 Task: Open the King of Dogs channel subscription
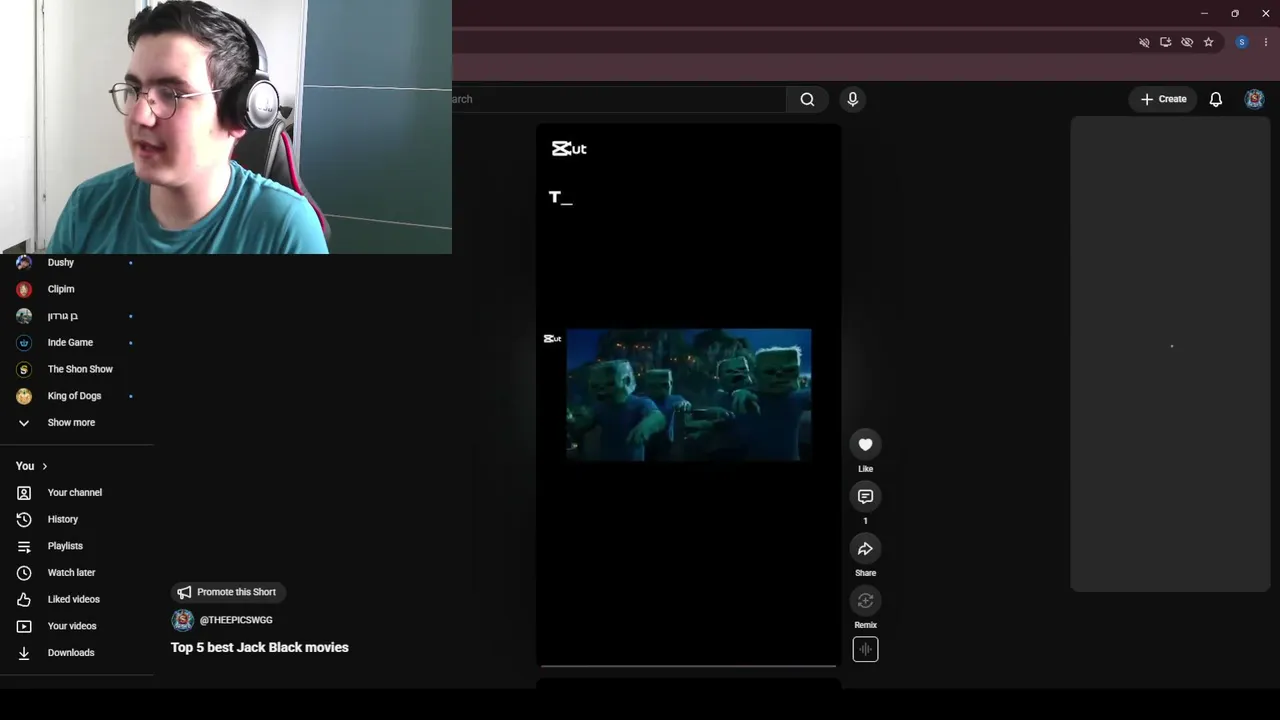tap(76, 396)
